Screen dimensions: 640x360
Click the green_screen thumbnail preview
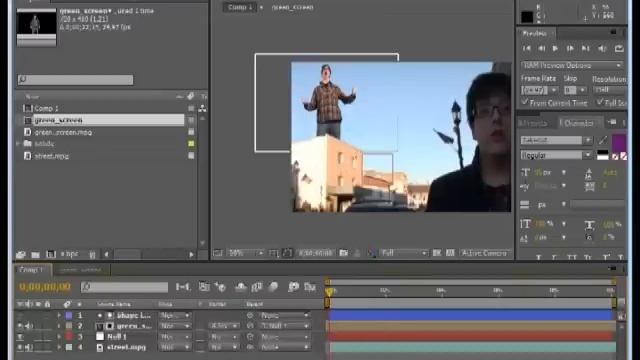pos(36,27)
